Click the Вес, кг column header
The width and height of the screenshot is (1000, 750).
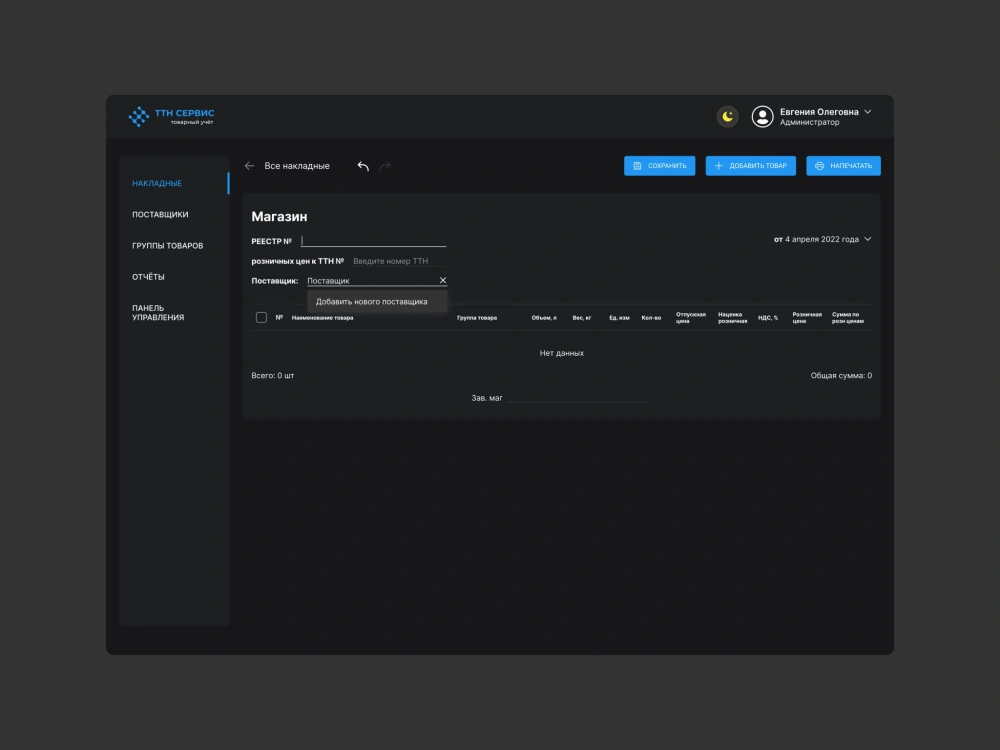point(582,318)
